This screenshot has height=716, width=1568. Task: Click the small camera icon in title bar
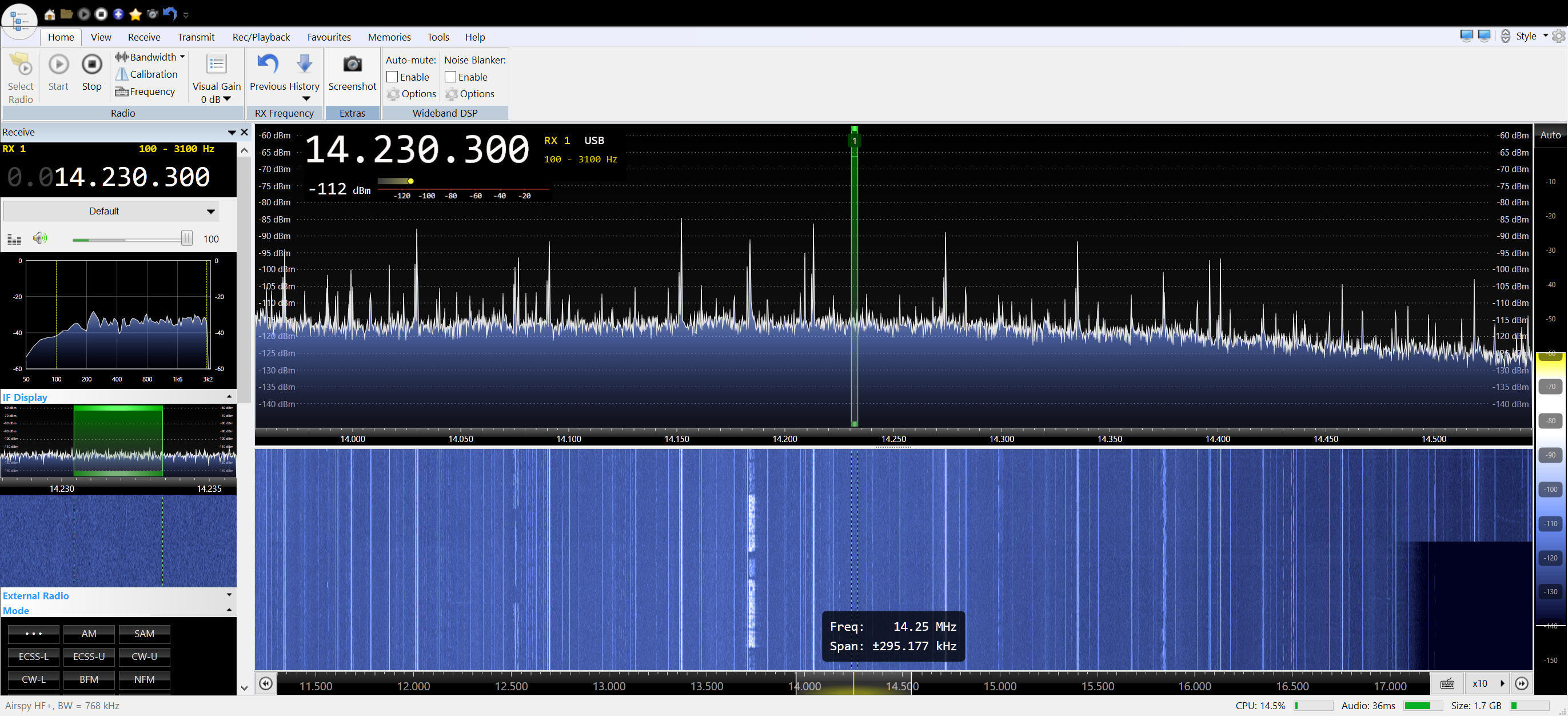coord(152,14)
